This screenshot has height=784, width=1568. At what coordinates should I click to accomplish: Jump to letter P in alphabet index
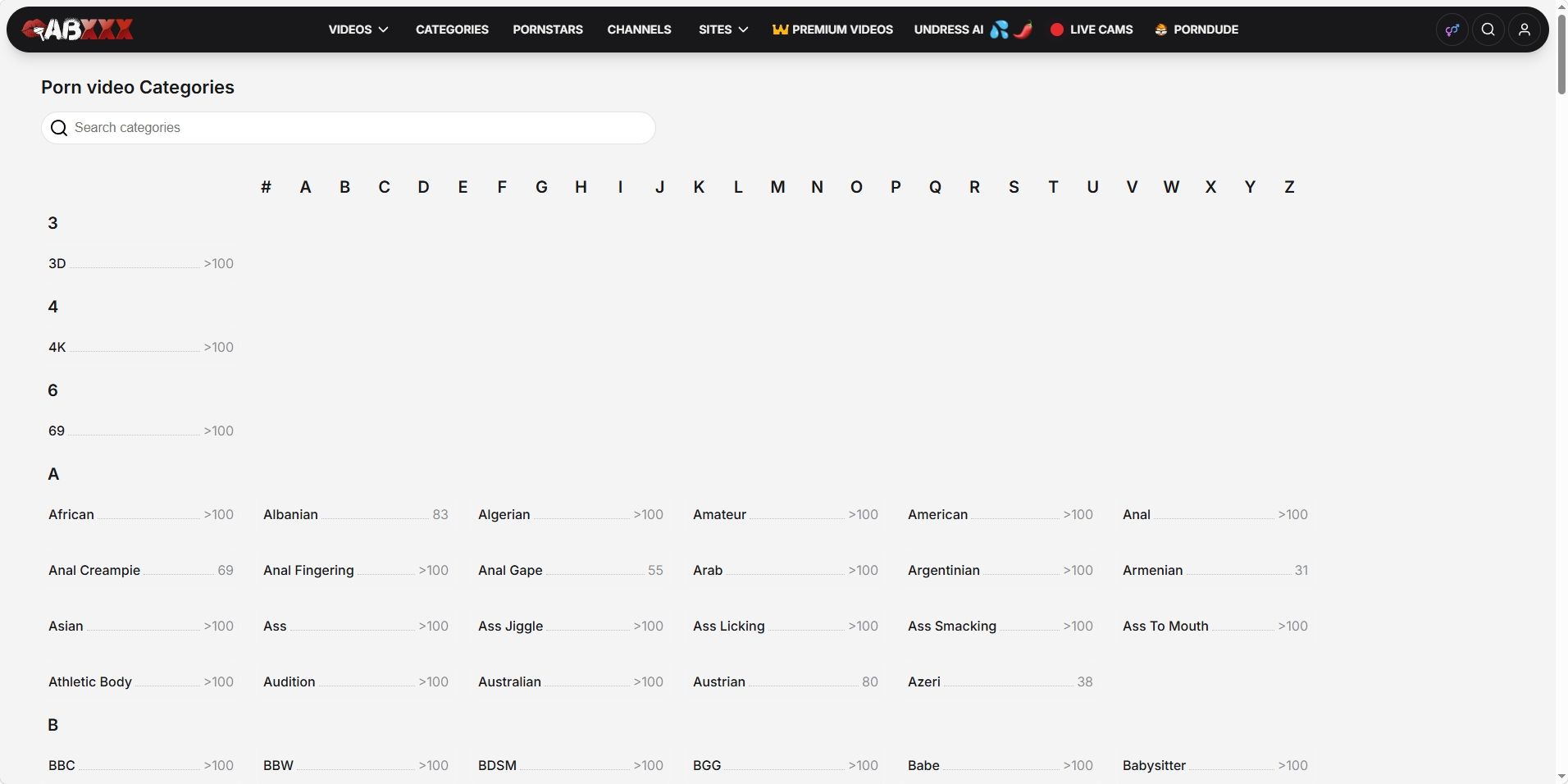tap(896, 187)
